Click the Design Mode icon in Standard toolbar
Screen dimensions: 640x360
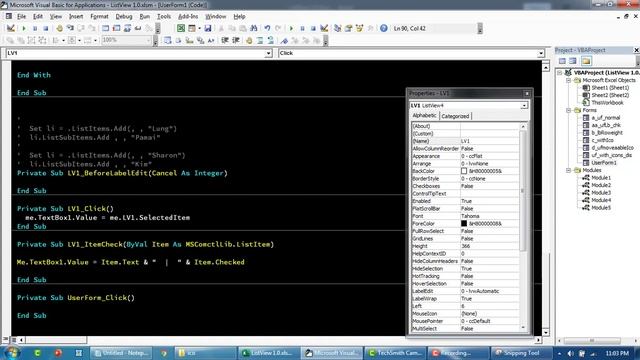324,28
